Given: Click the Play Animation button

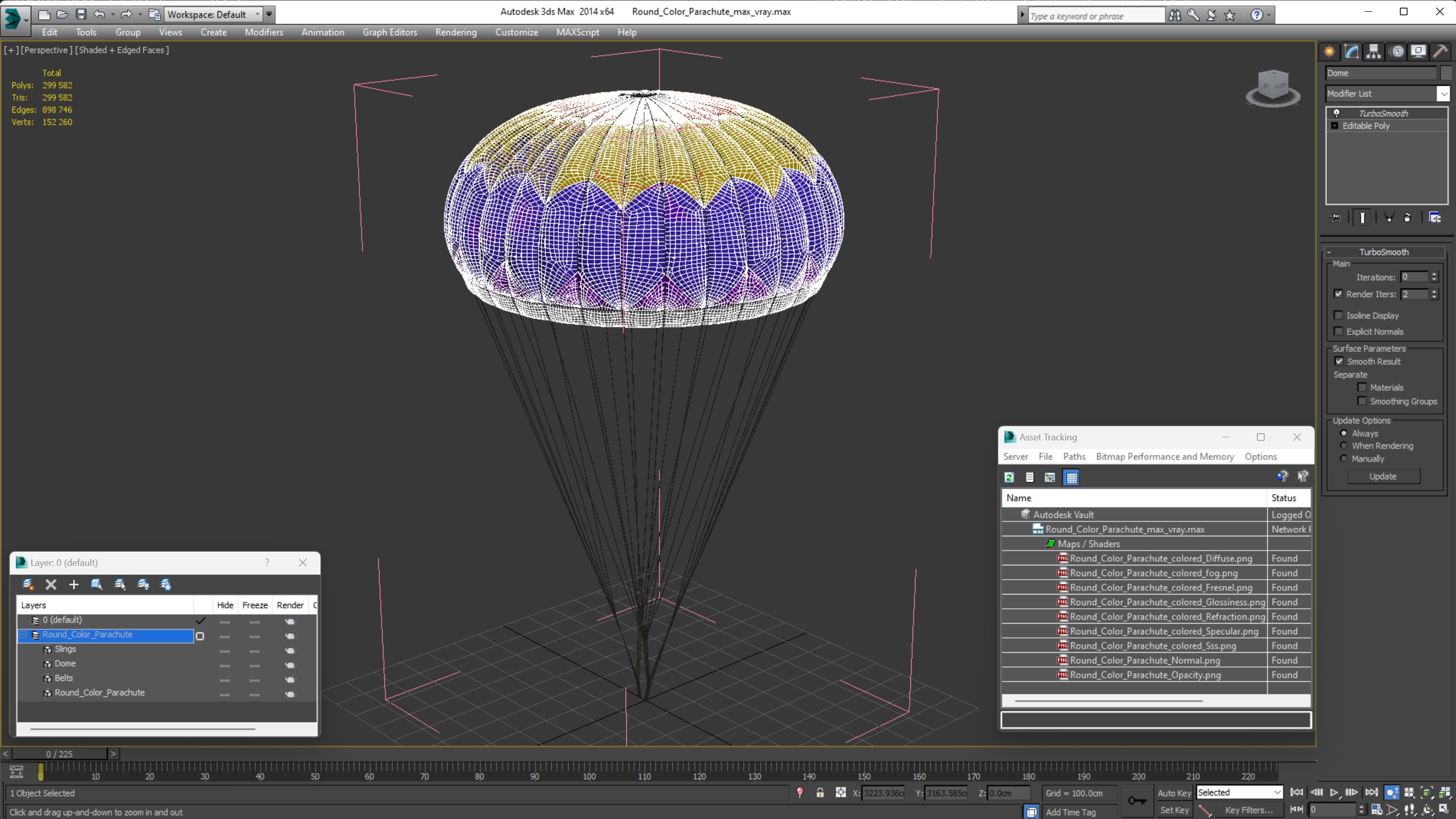Looking at the screenshot, I should point(1334,792).
